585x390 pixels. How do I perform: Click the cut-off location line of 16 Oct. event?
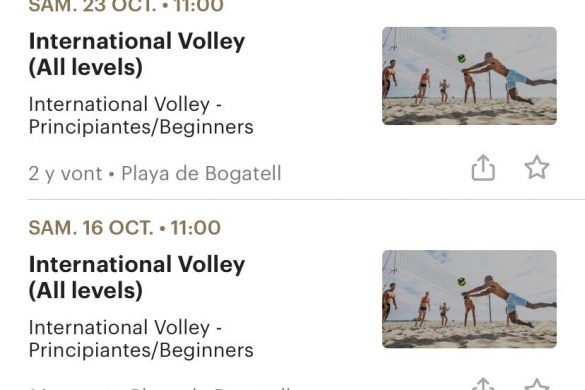(160, 387)
